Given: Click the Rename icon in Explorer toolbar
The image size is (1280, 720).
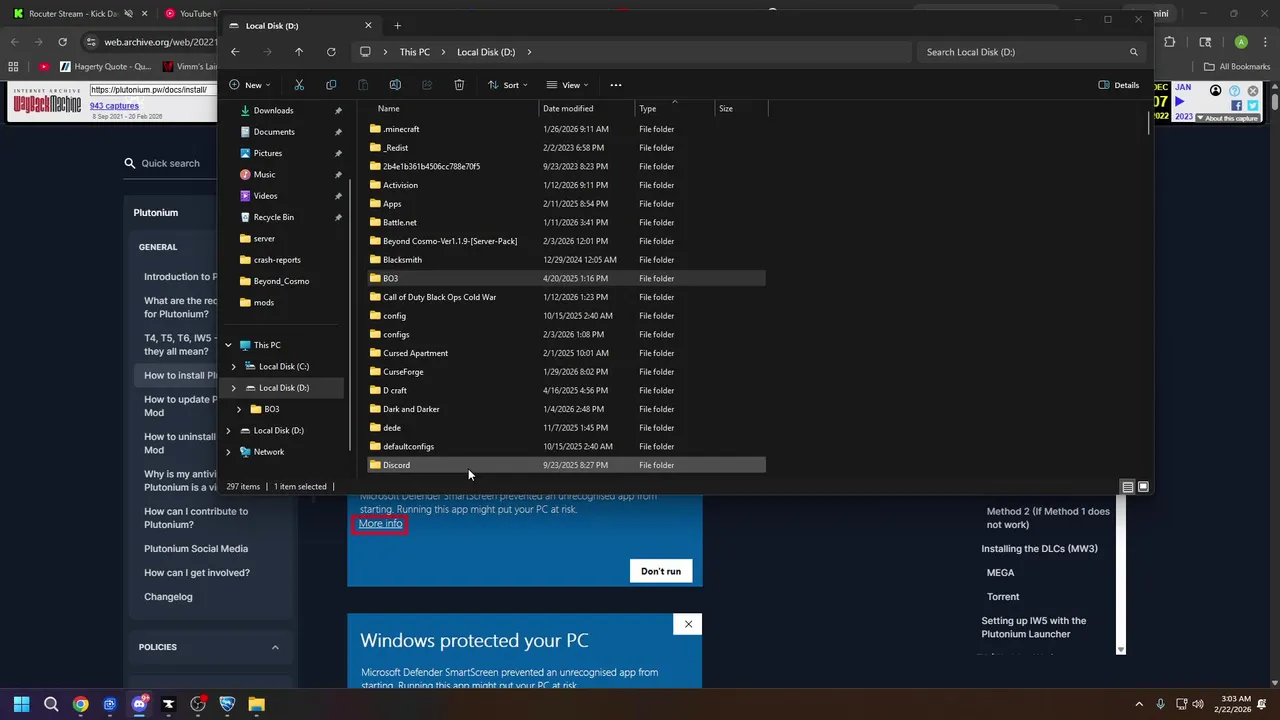Looking at the screenshot, I should tap(395, 85).
